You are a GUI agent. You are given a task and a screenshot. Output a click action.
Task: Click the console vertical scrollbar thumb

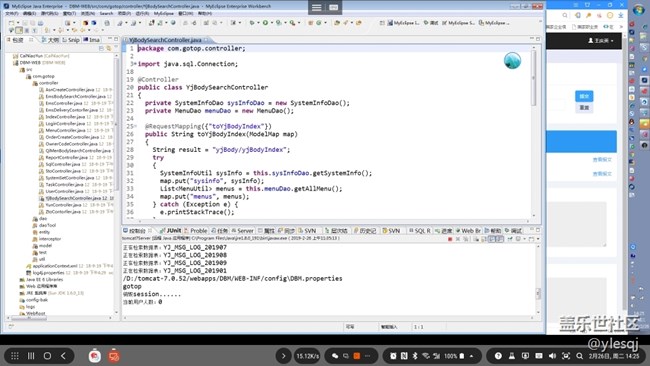538,293
